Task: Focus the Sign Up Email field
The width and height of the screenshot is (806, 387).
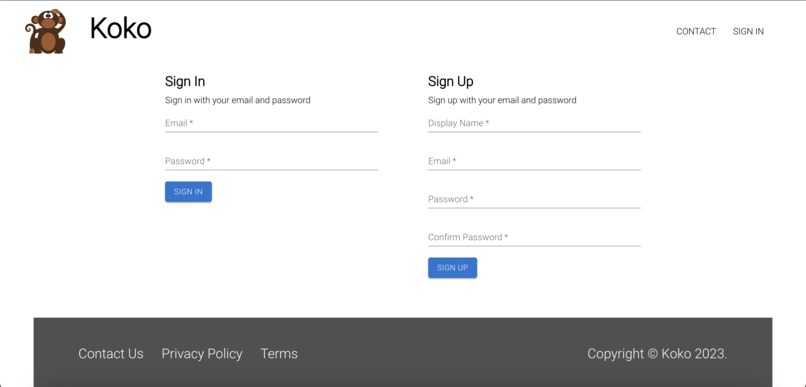Action: point(534,162)
